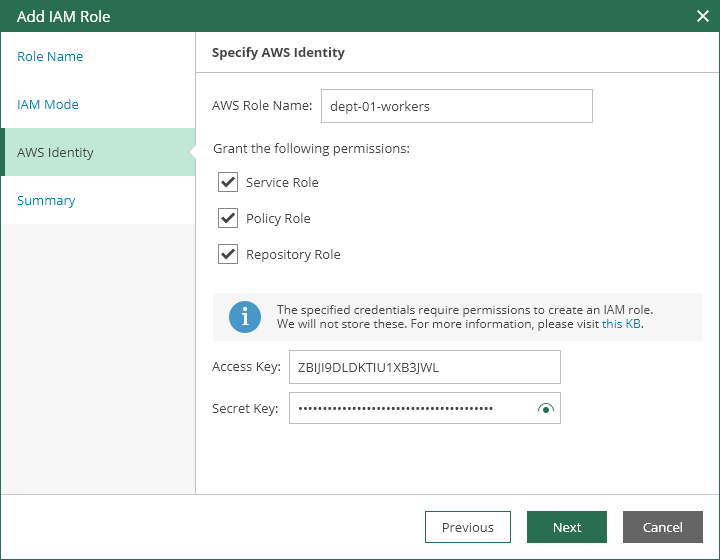
Task: Toggle the Policy Role checkbox
Action: 228,218
